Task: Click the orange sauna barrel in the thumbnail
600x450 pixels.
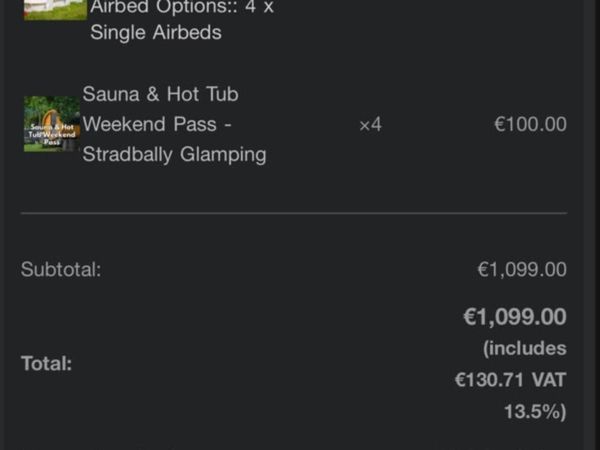Action: pos(57,121)
